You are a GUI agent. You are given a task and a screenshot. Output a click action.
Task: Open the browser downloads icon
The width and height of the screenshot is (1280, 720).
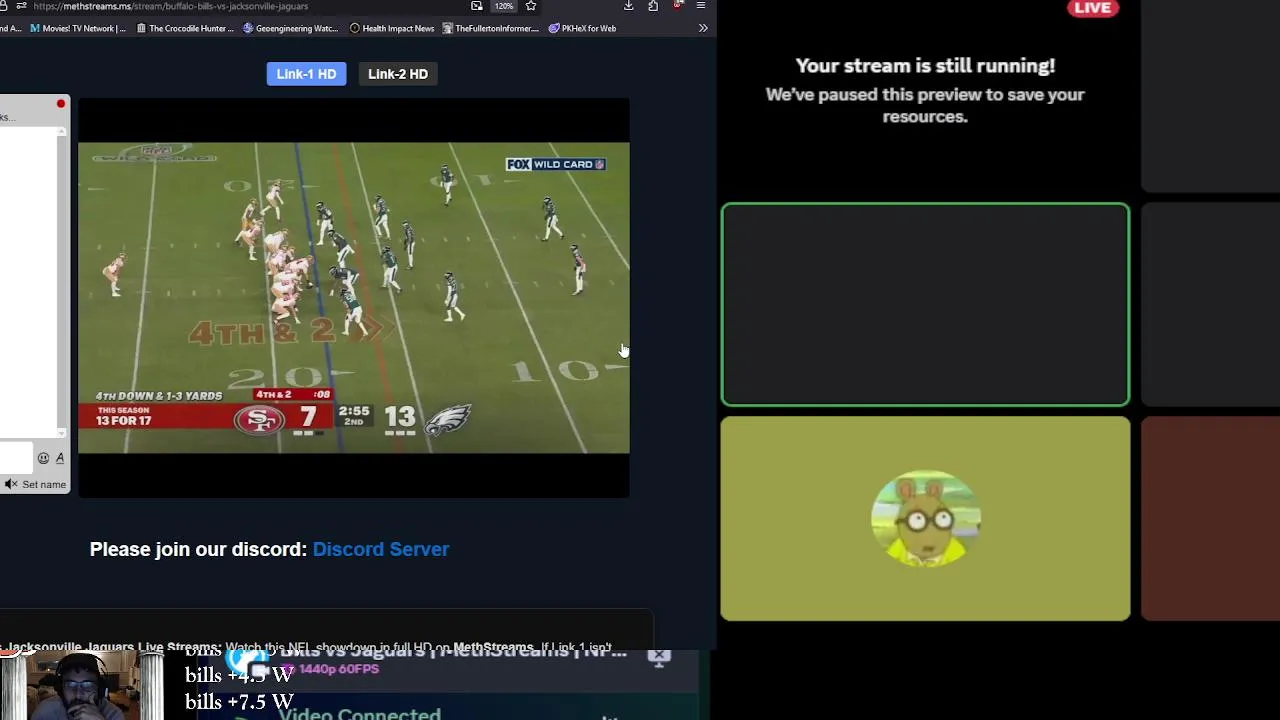(628, 6)
